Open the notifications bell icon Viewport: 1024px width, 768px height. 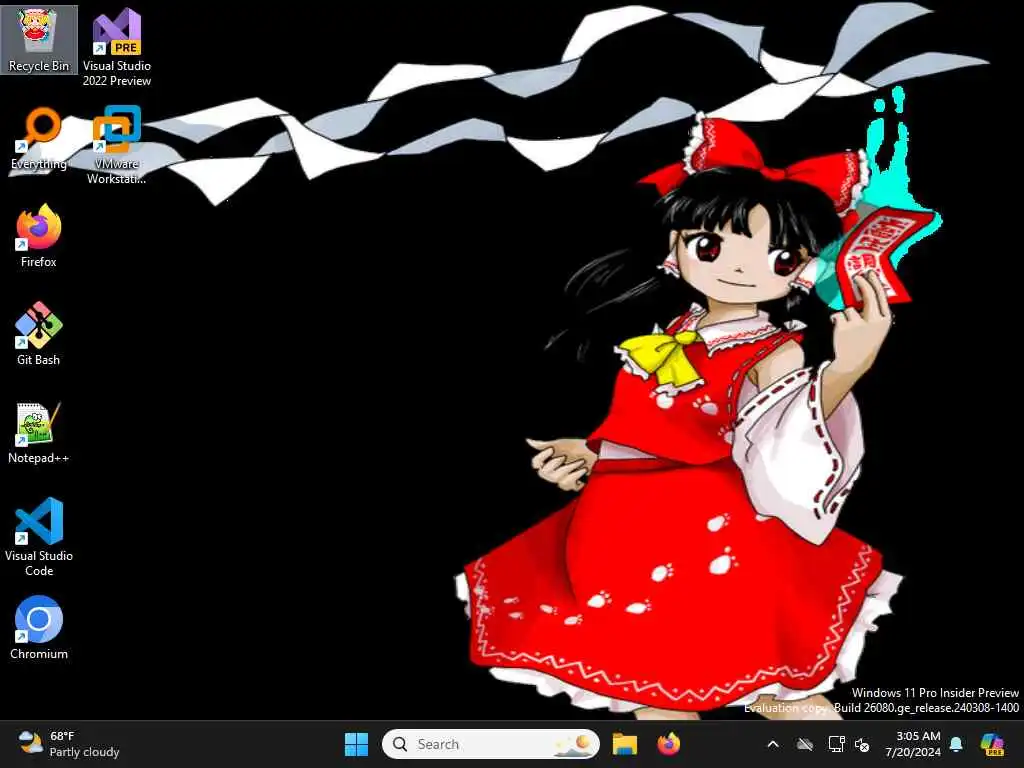click(956, 744)
